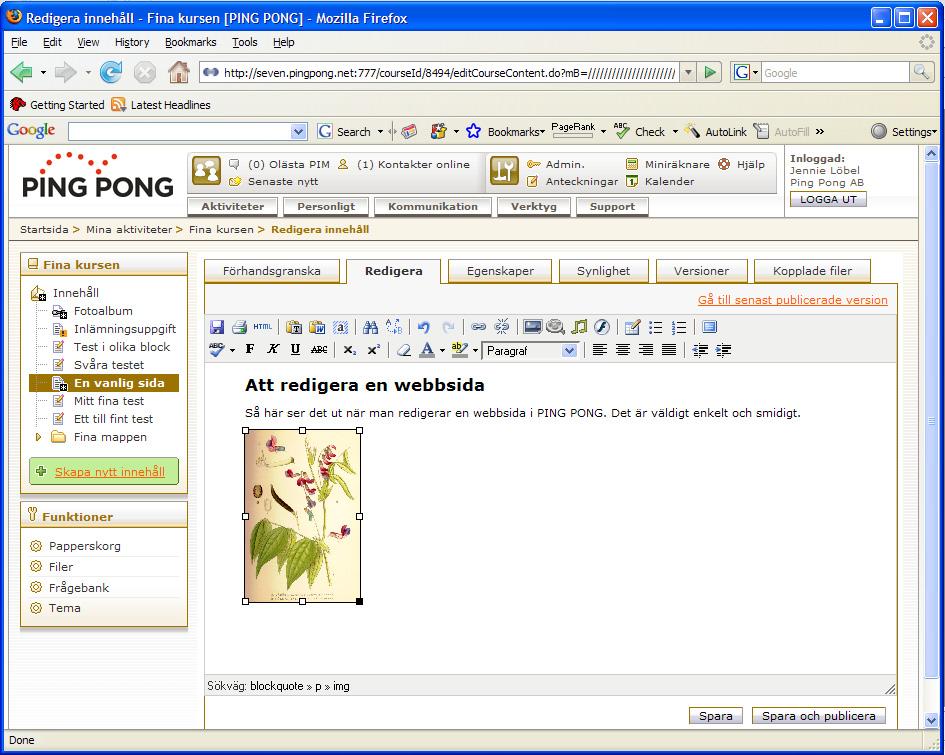Open the Synlighet tab
The height and width of the screenshot is (755, 945).
603,271
